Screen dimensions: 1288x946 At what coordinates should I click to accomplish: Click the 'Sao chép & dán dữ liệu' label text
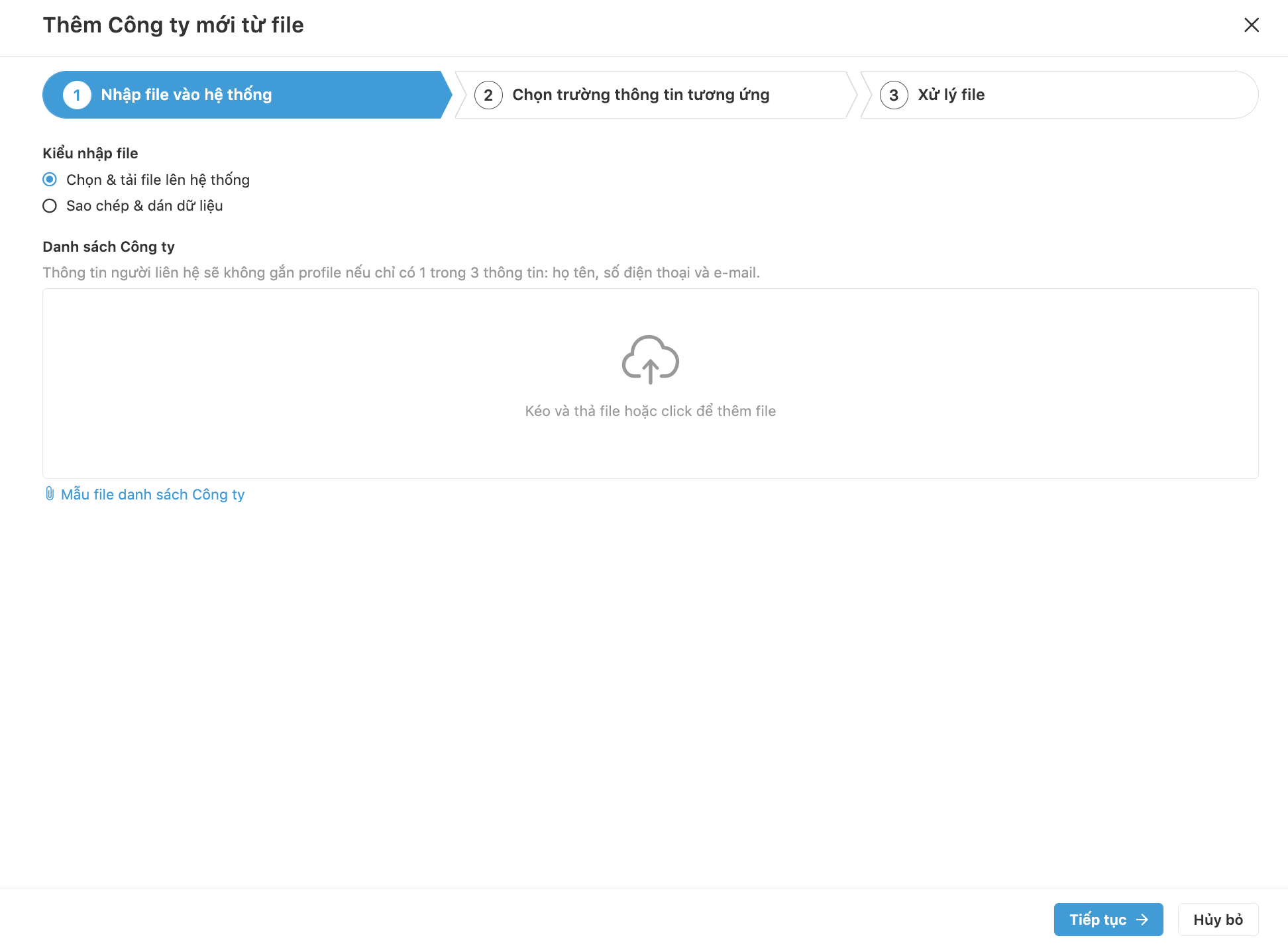tap(144, 206)
